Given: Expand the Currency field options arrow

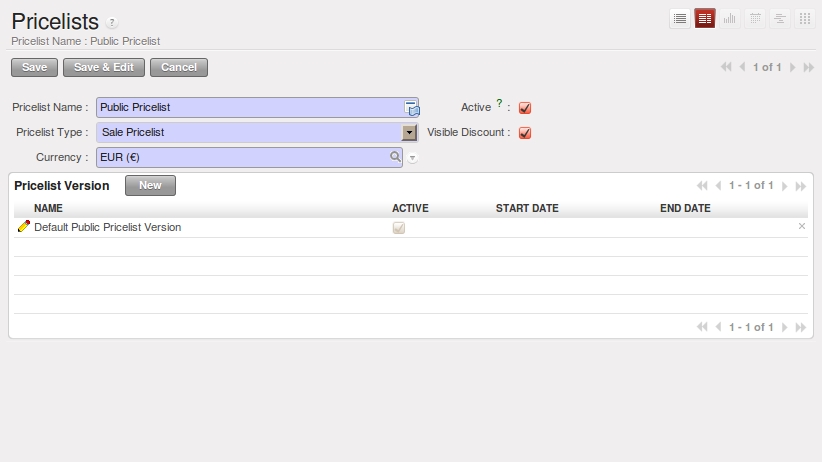Looking at the screenshot, I should [412, 158].
